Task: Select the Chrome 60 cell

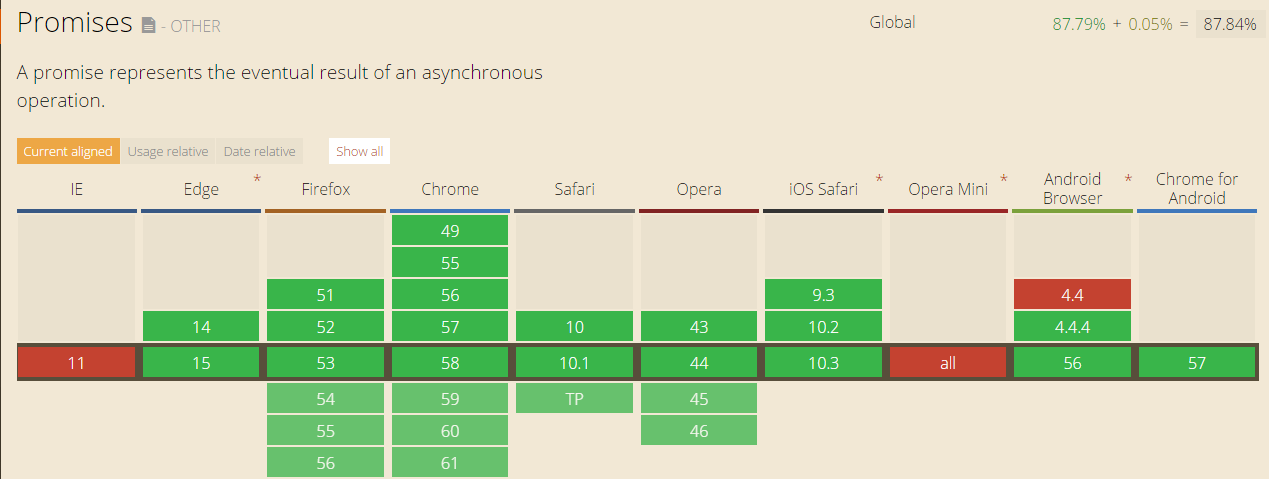Action: [450, 431]
